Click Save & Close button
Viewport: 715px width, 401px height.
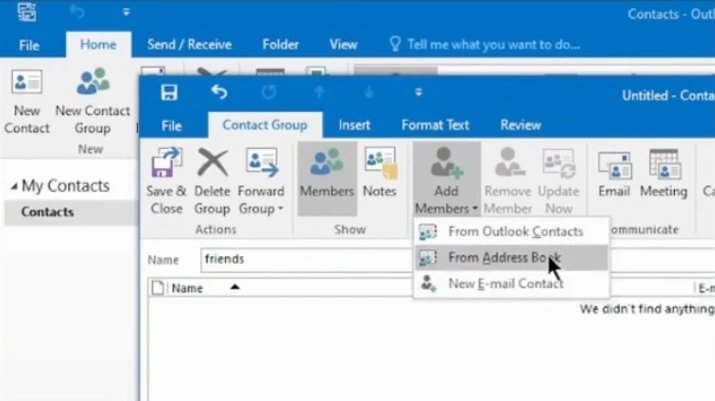point(166,181)
